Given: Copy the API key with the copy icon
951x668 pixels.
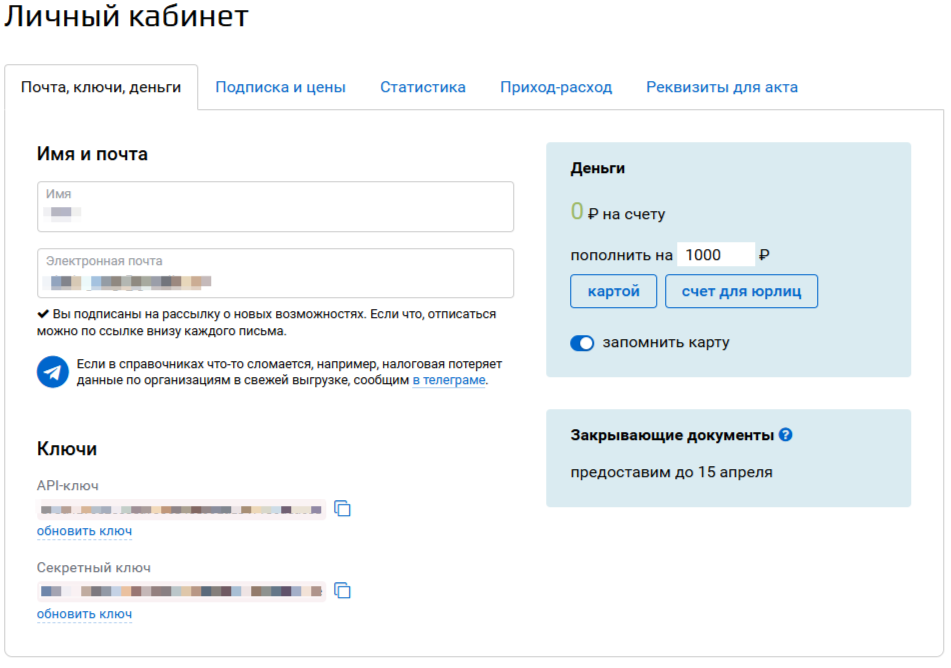Looking at the screenshot, I should [342, 509].
